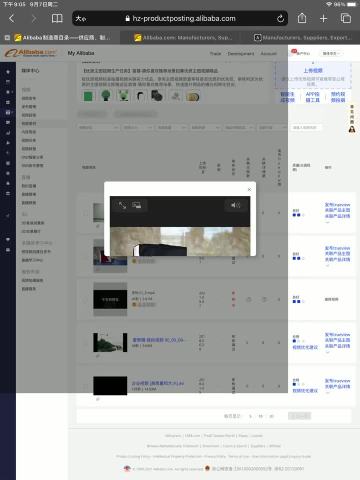
Task: Open the 'tnavview' link in fourth video row
Action: [x=337, y=334]
